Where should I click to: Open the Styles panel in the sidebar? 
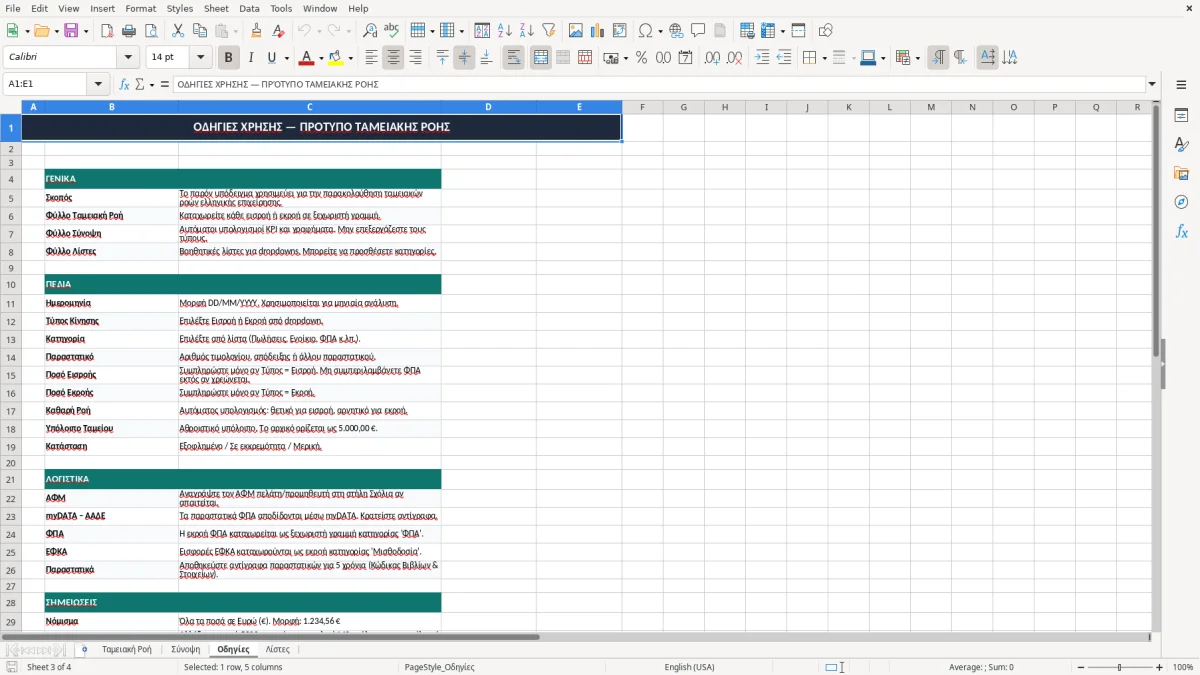click(1181, 144)
